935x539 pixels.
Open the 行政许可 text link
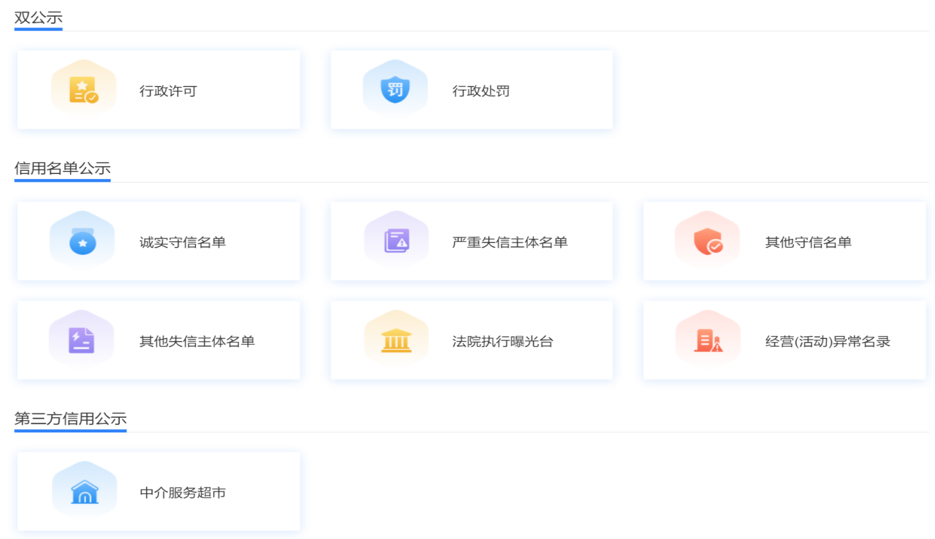pos(168,91)
